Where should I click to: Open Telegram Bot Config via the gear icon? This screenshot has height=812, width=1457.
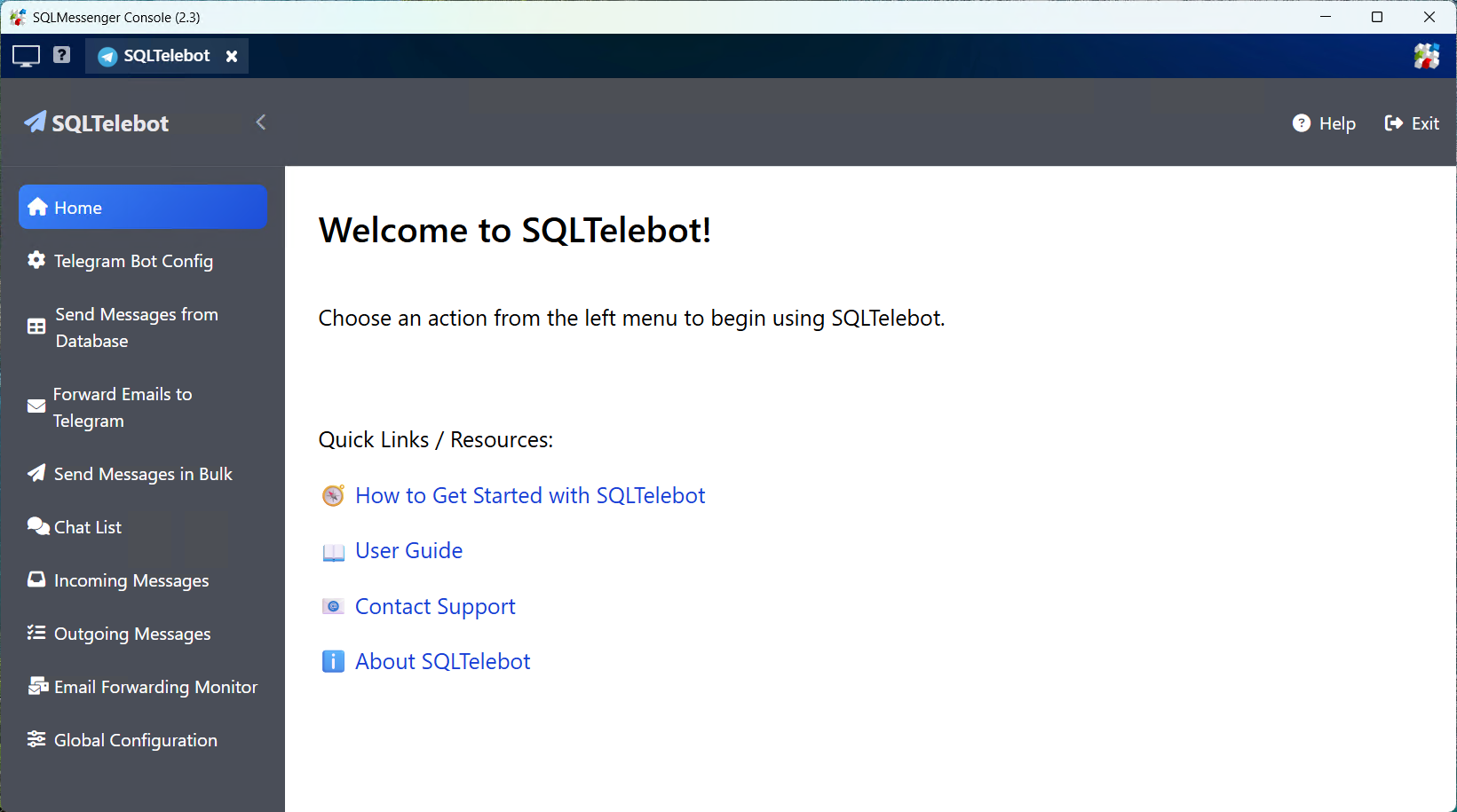pyautogui.click(x=36, y=260)
